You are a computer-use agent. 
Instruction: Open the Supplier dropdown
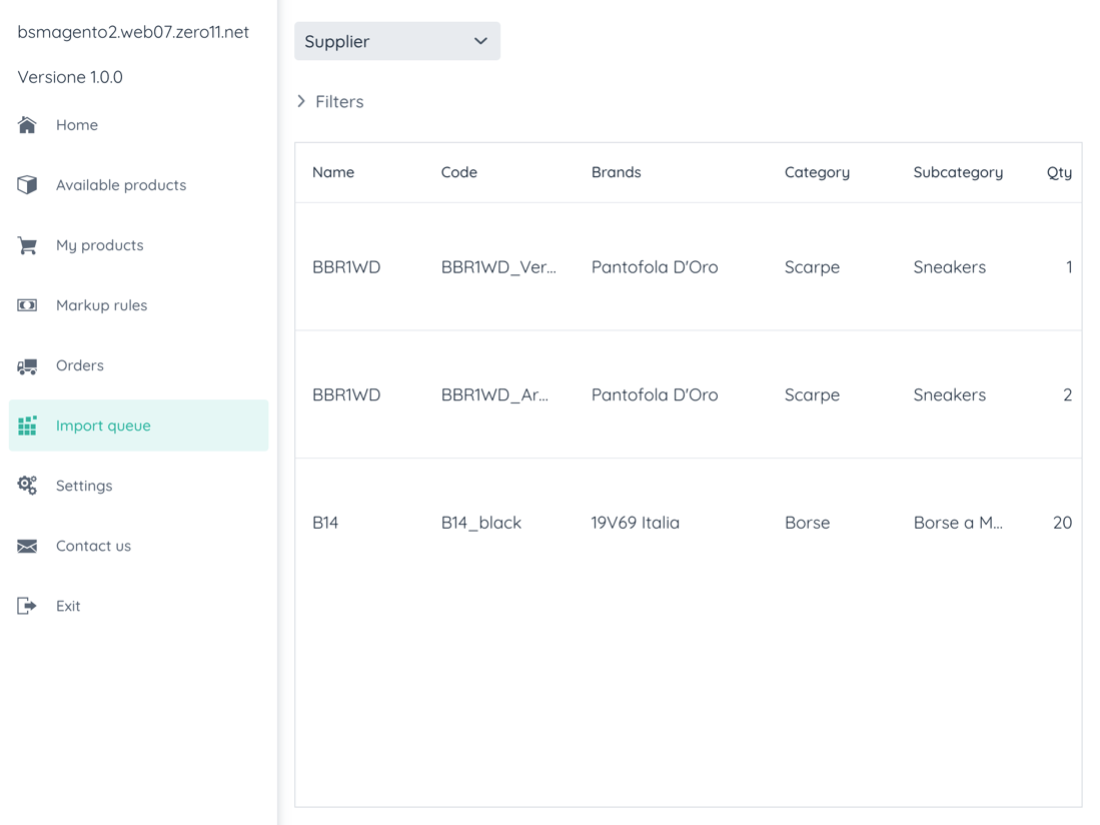coord(397,41)
